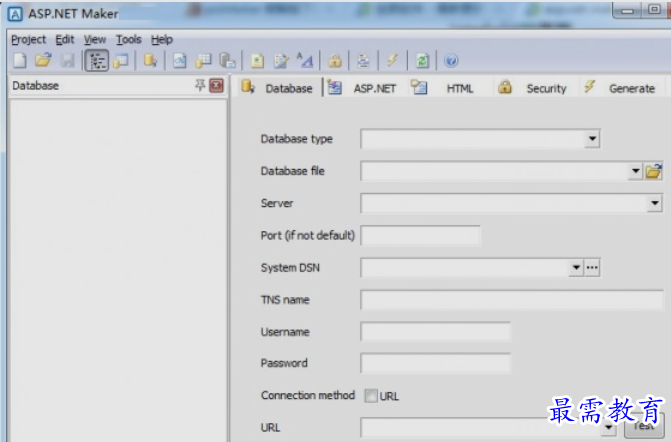This screenshot has width=671, height=442.
Task: Click the lightning bolt generate icon
Action: (x=392, y=60)
